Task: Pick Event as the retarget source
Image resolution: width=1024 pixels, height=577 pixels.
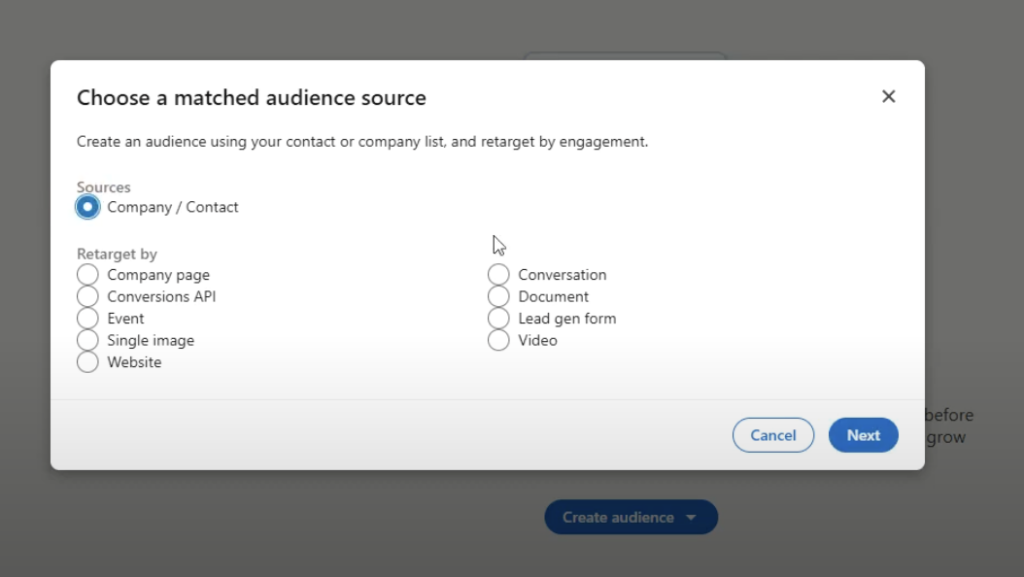Action: point(87,318)
